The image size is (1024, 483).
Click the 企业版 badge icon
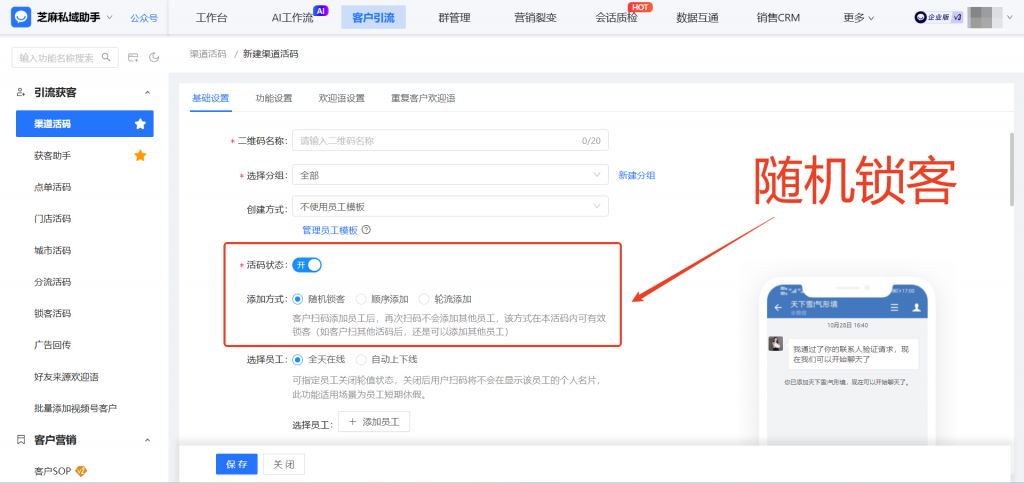pos(939,18)
